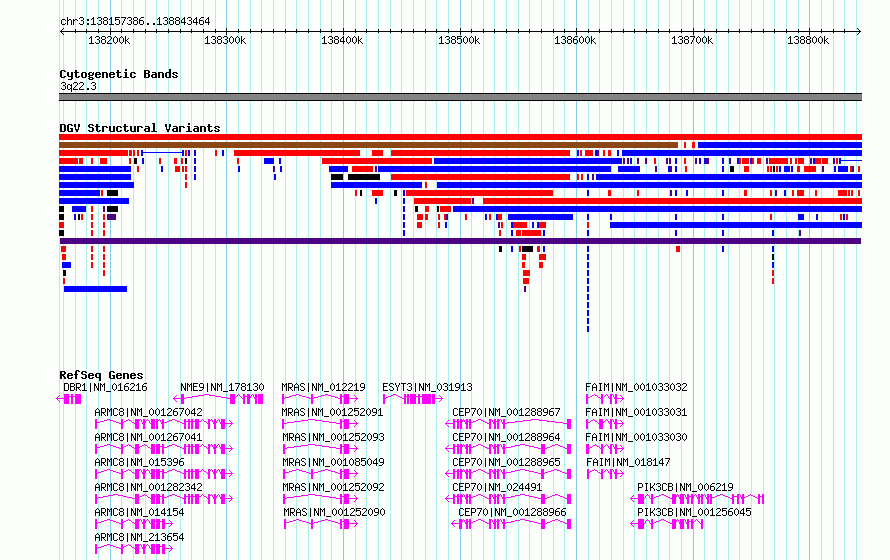
Task: Select the ARMC8|NM_001267042 transcript label
Action: tap(149, 412)
